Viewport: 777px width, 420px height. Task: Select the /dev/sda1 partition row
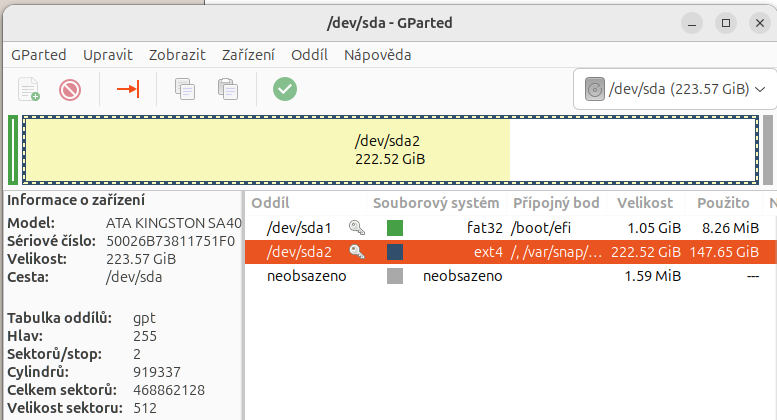point(510,228)
